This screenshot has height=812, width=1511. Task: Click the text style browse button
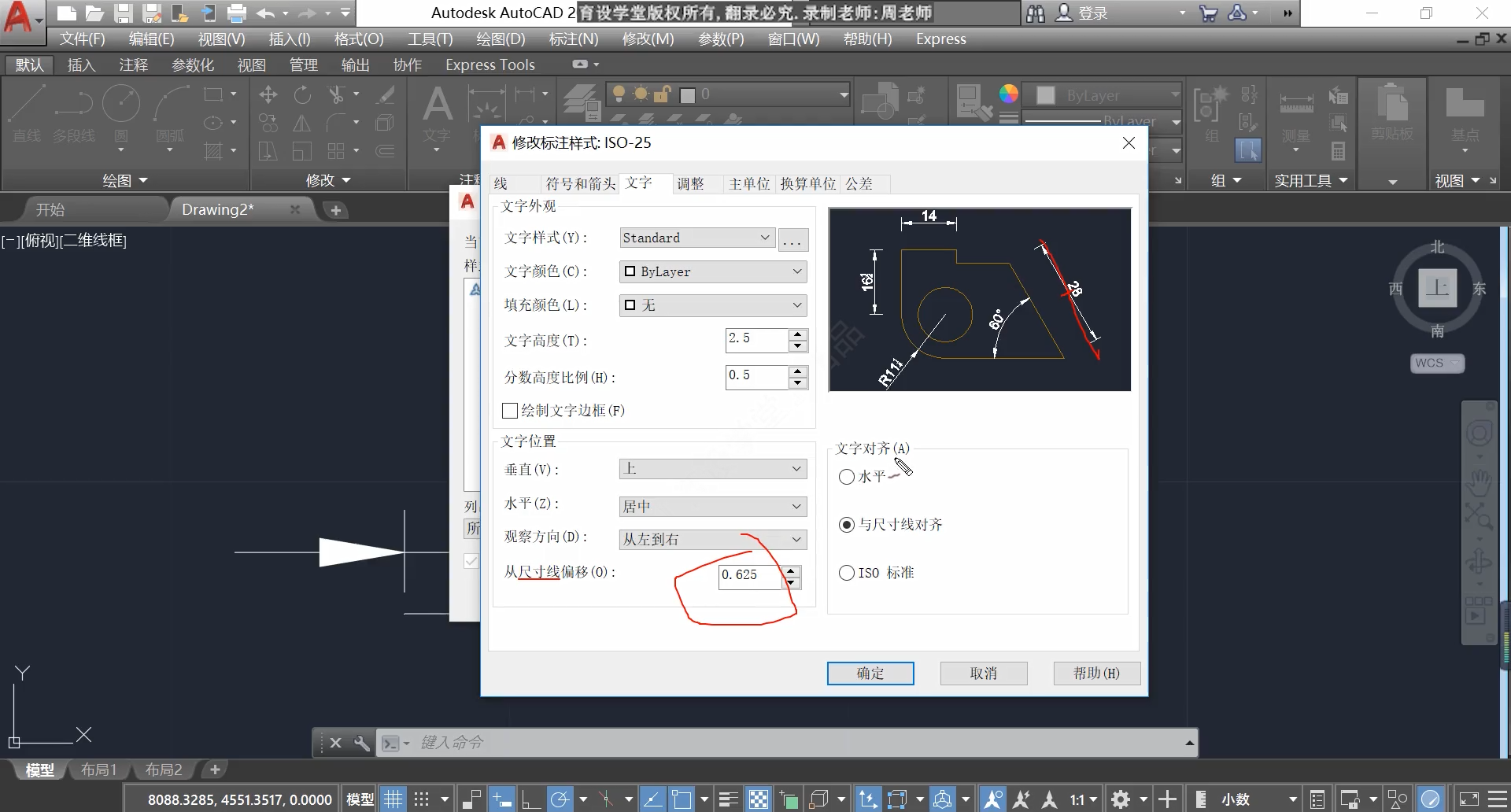[792, 239]
